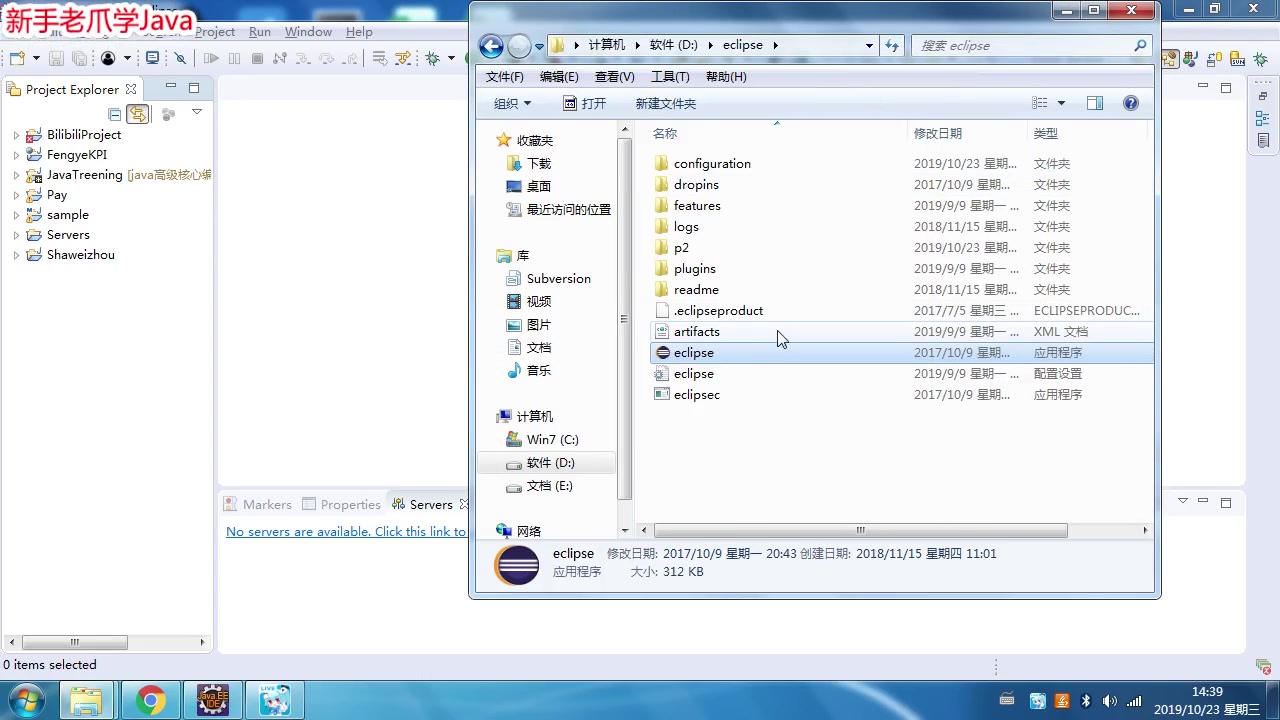1280x720 pixels.
Task: Open the 帮助(H) menu
Action: pos(726,77)
